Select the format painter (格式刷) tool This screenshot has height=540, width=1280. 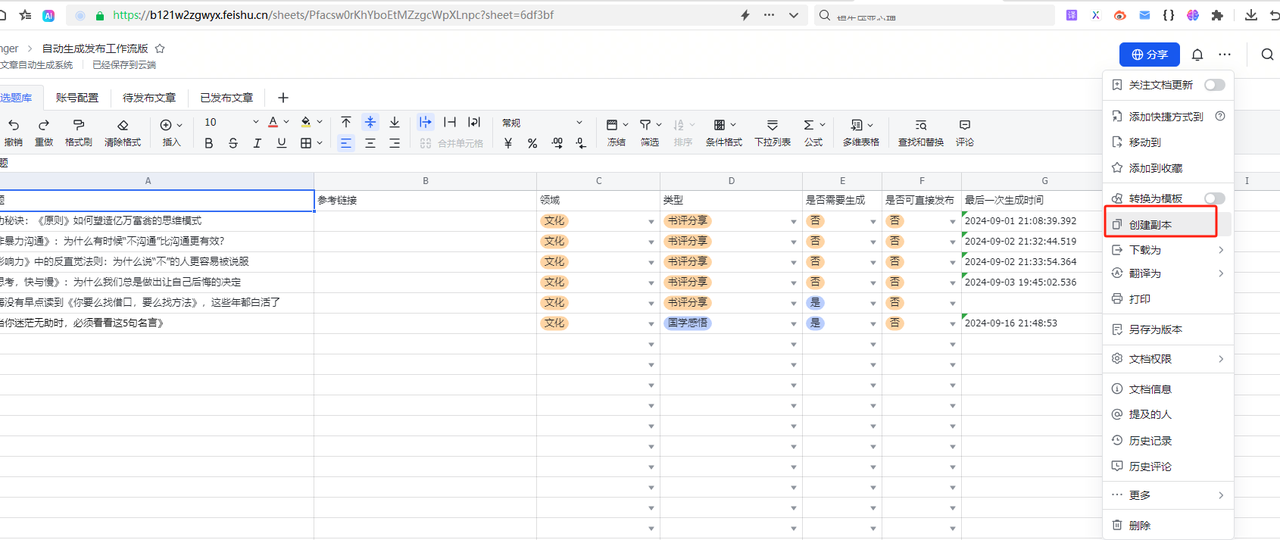coord(79,124)
